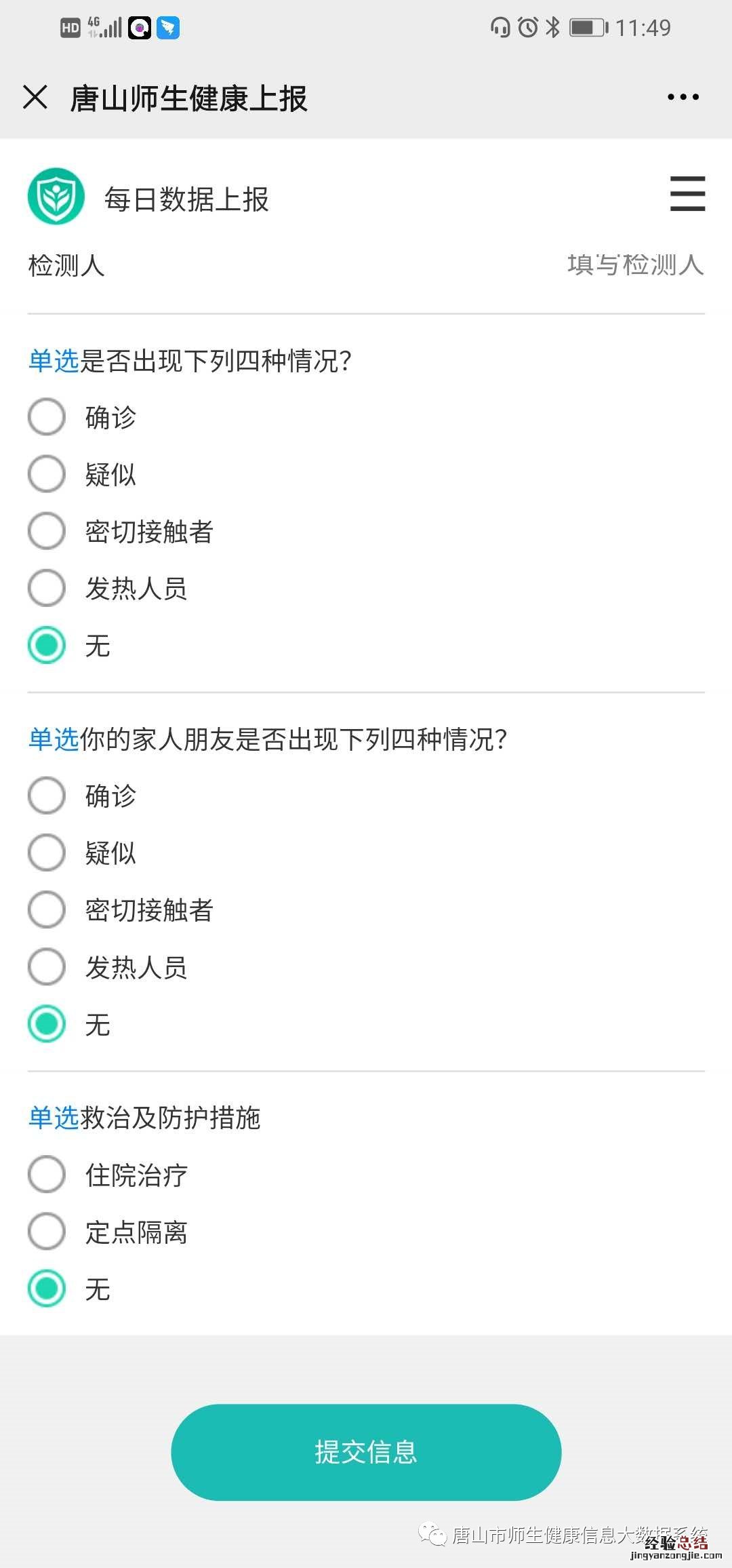Open the three-dot more options menu
The image size is (732, 1568).
pyautogui.click(x=683, y=97)
